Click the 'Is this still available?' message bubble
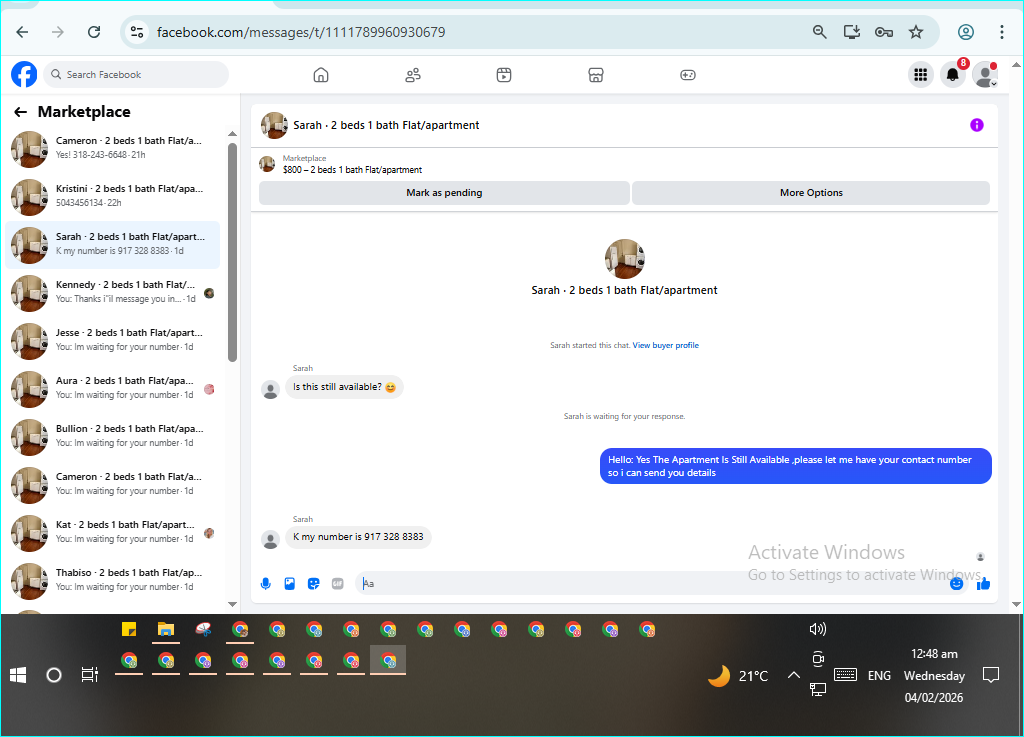1024x737 pixels. pos(344,387)
